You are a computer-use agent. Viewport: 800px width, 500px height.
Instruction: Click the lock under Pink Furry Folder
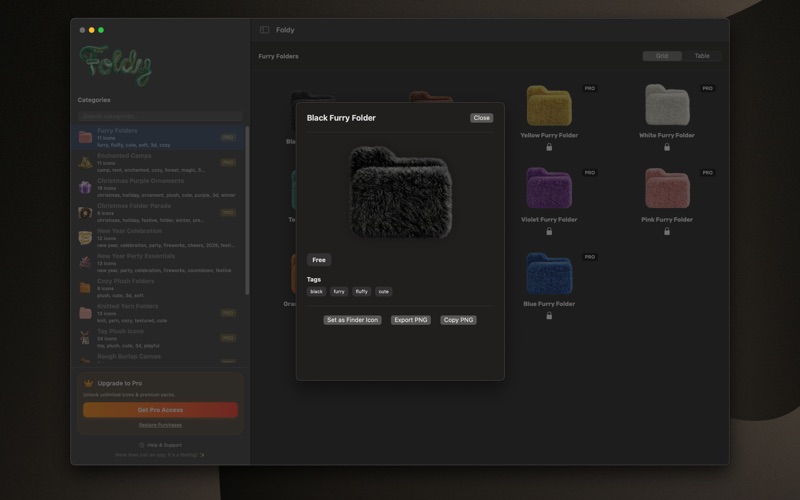(667, 232)
